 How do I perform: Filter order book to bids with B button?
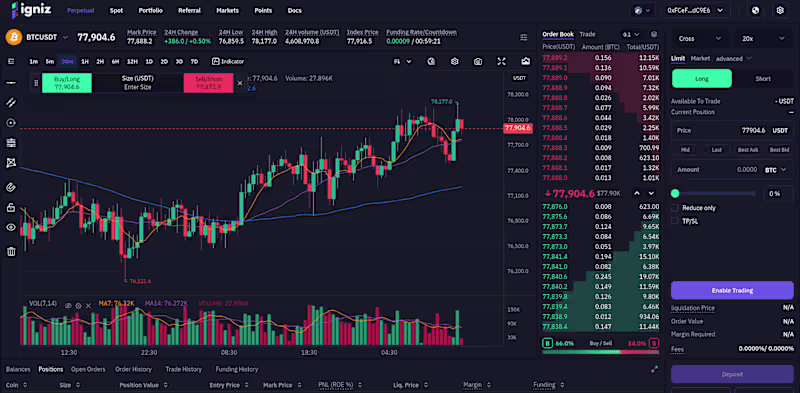(x=547, y=343)
